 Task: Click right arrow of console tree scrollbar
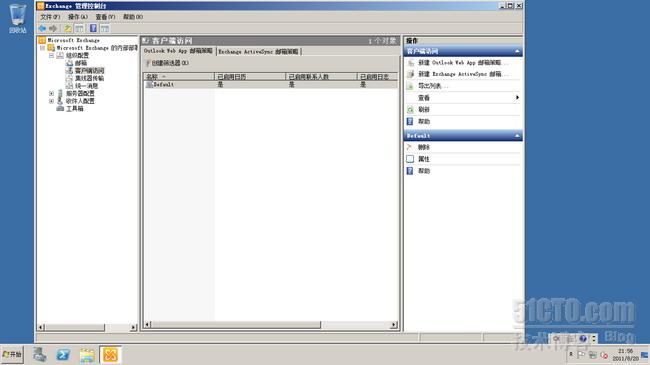(133, 327)
